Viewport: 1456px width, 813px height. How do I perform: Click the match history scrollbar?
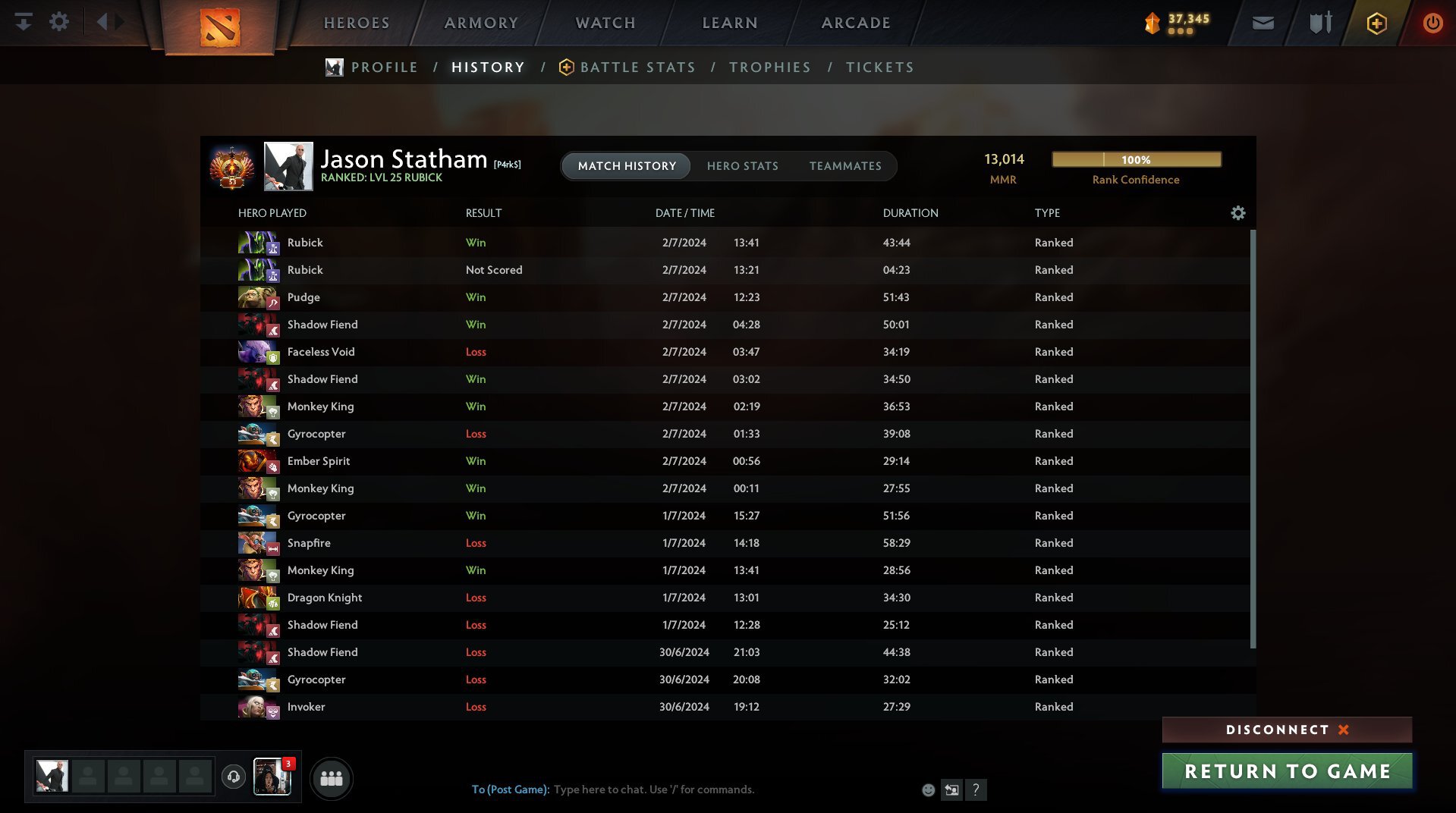tap(1253, 439)
